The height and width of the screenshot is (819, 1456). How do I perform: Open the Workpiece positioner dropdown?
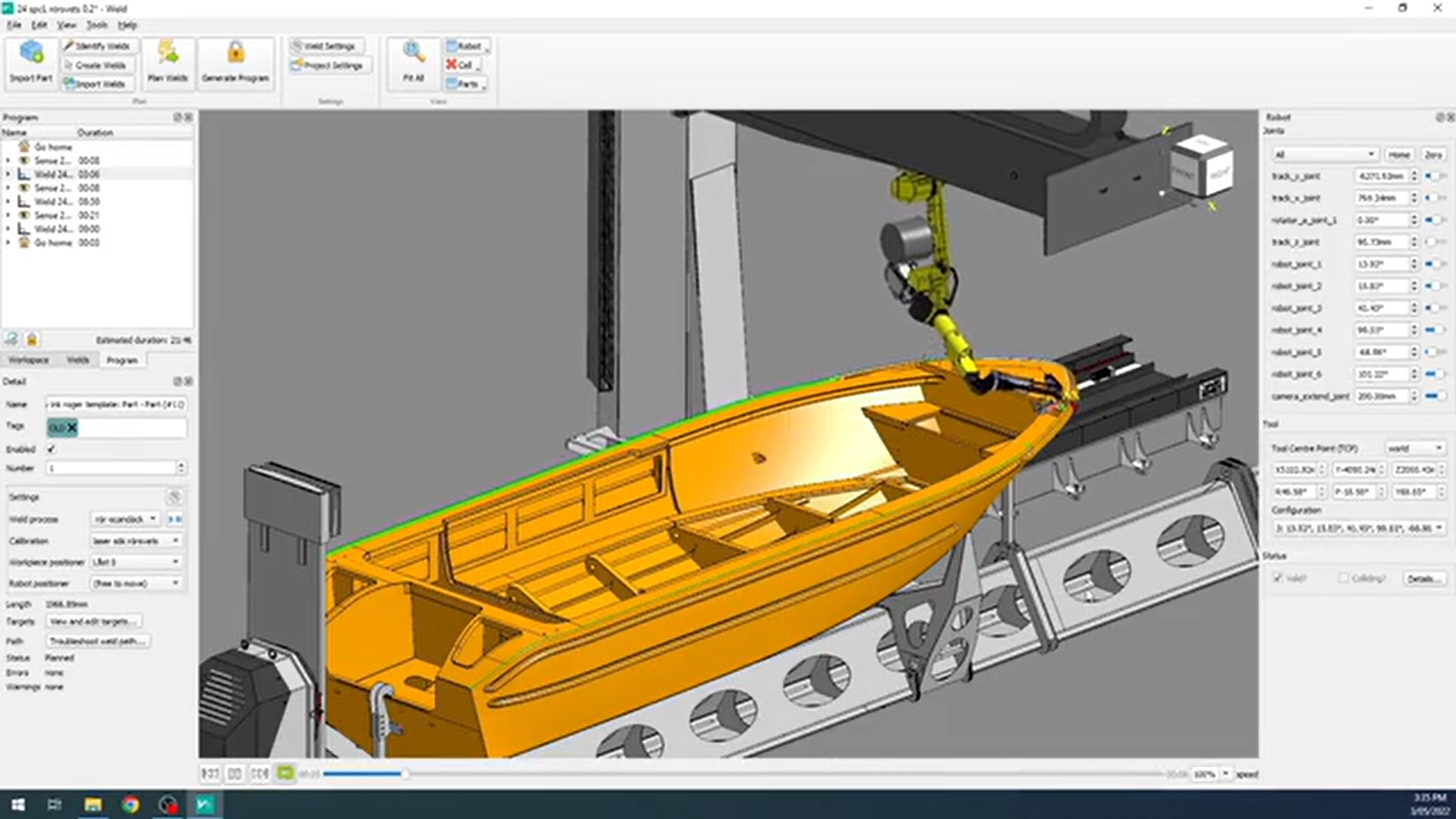click(x=135, y=562)
